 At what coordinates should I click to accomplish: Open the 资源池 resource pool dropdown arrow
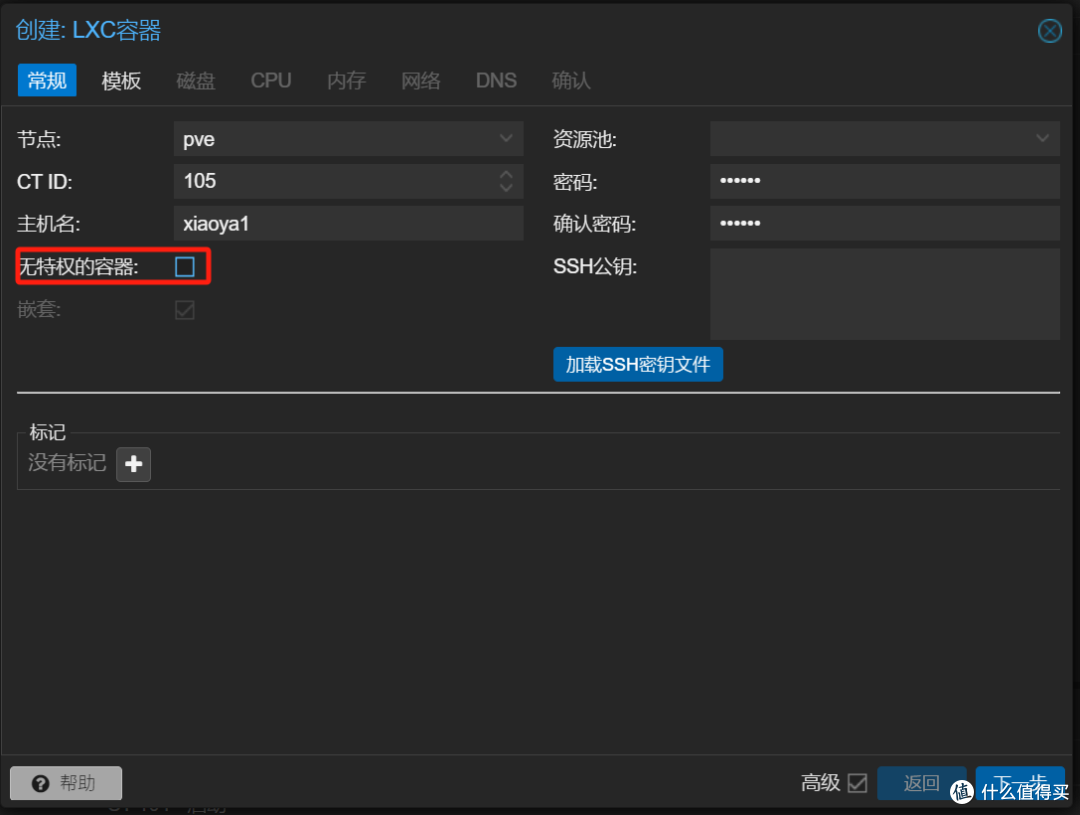[1042, 138]
